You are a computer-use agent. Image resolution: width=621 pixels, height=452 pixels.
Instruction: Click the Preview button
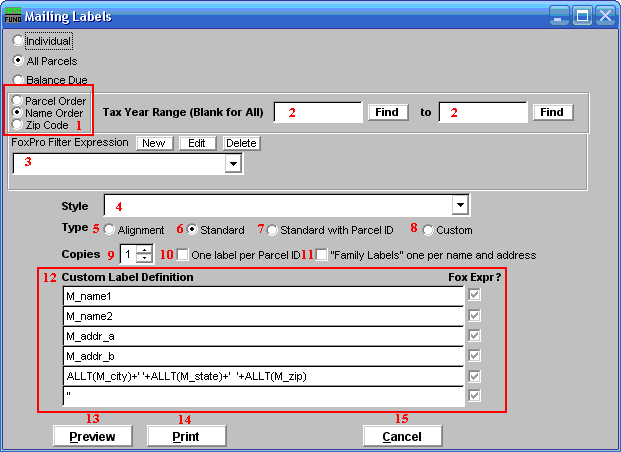[x=92, y=436]
